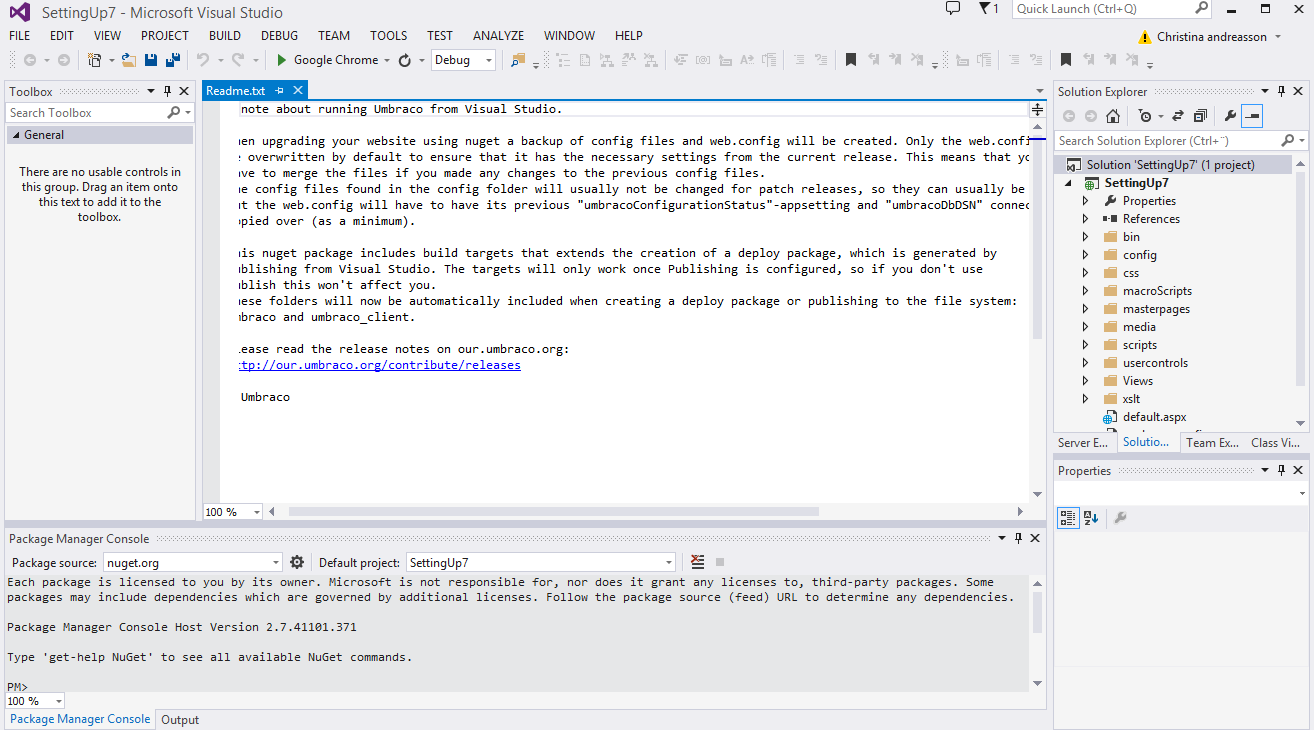Click the Find in Files icon
Viewport: 1314px width, 730px height.
518,60
